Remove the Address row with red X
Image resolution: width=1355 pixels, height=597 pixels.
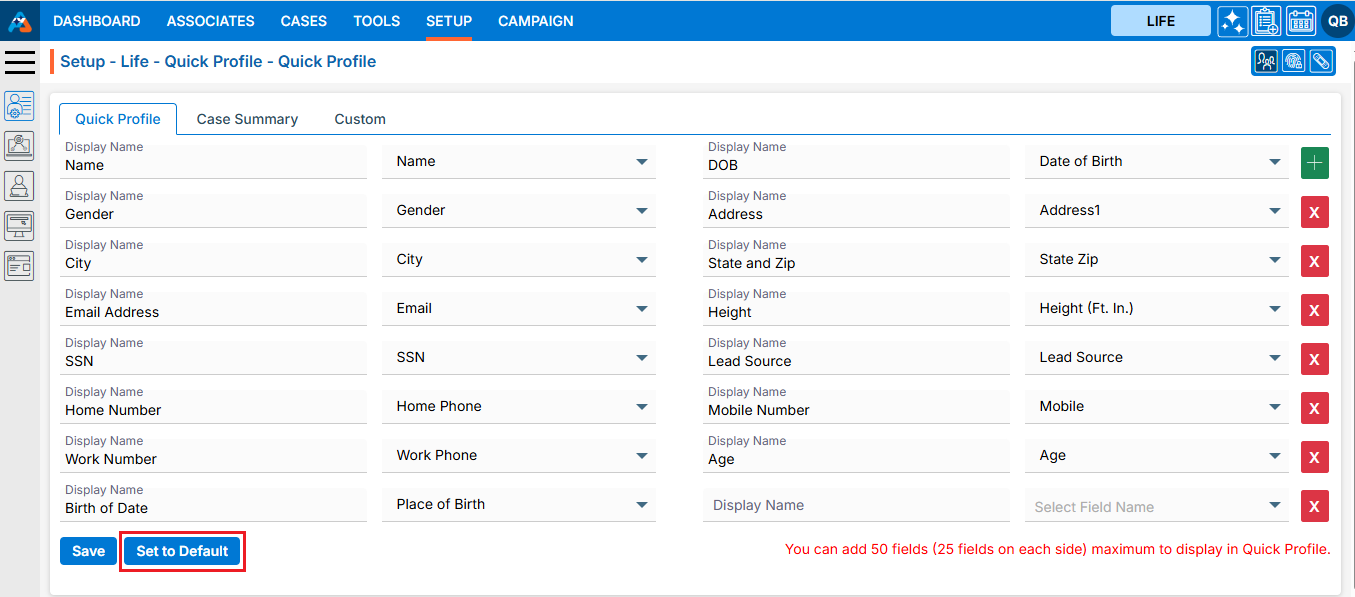(1314, 212)
